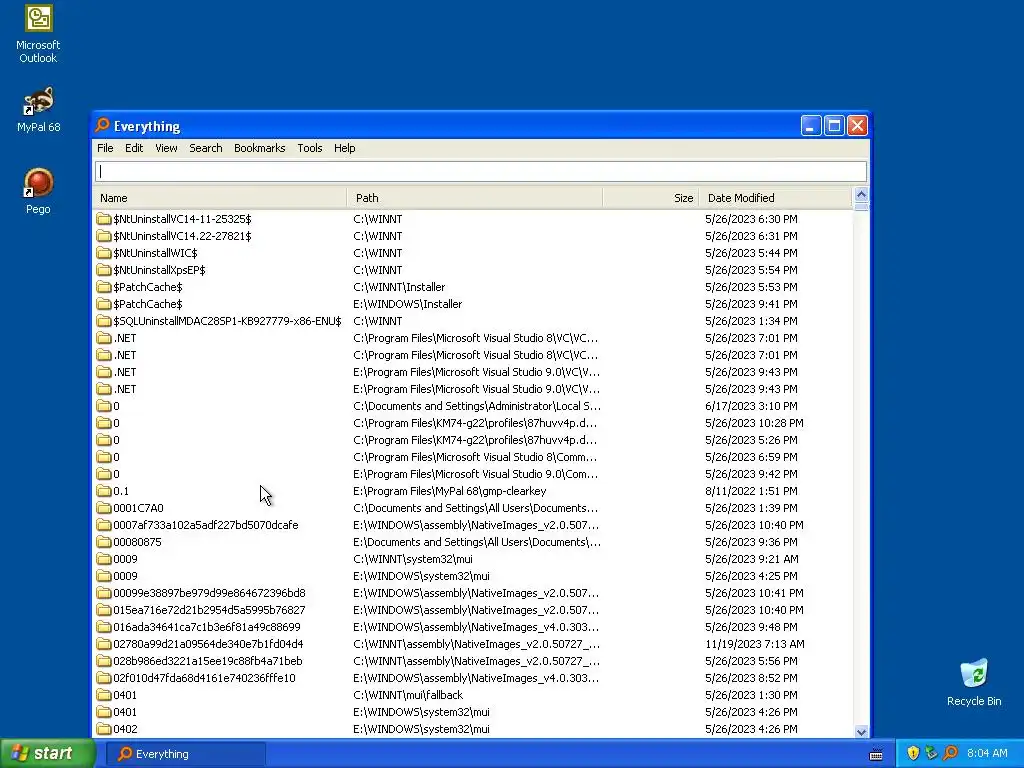Screen dimensions: 1024x768
Task: Select $PatchCache$ in E:\WINDOWS\Installer
Action: click(148, 304)
